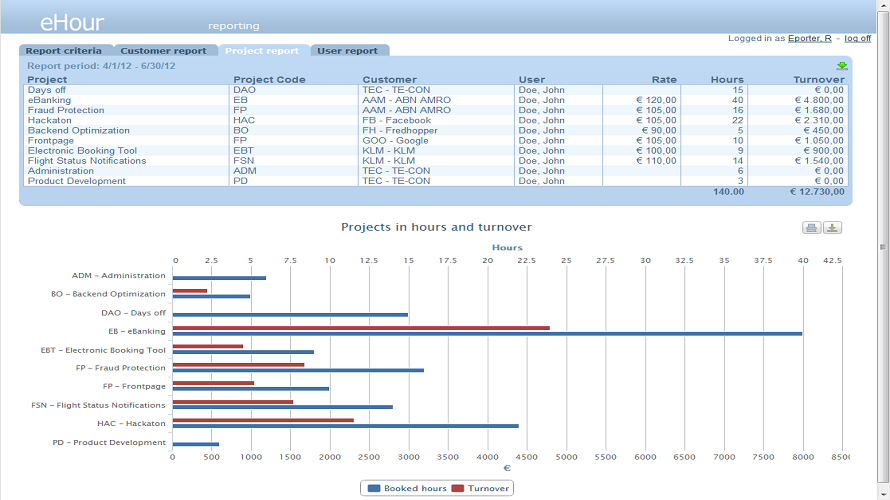The width and height of the screenshot is (890, 500).
Task: Download the chart using the export icon
Action: 832,228
